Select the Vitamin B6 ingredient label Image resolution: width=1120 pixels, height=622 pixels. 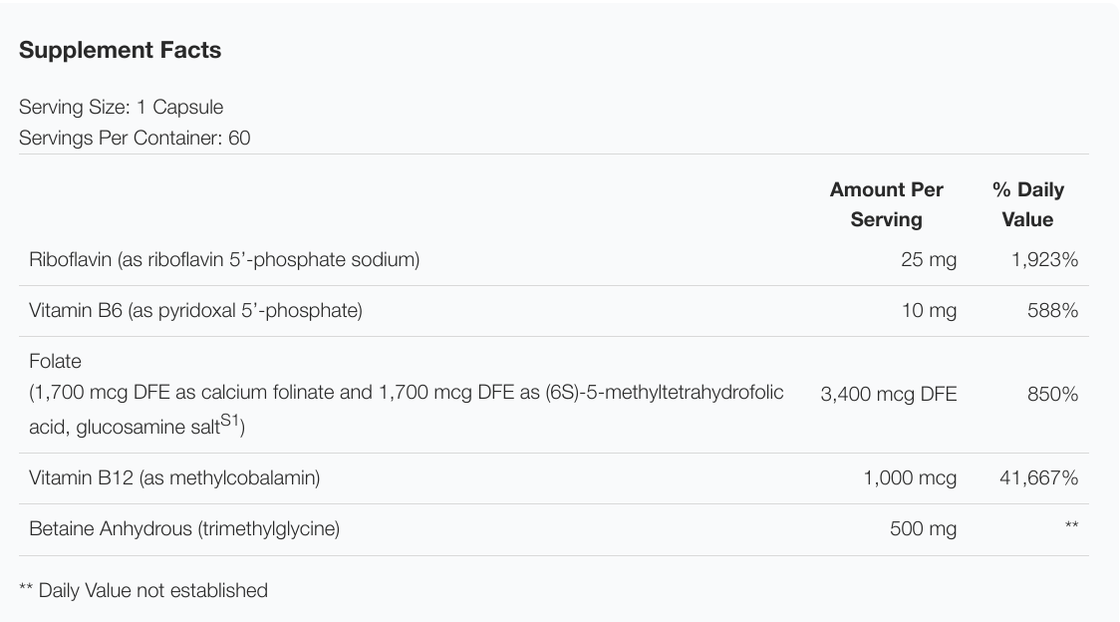point(195,311)
